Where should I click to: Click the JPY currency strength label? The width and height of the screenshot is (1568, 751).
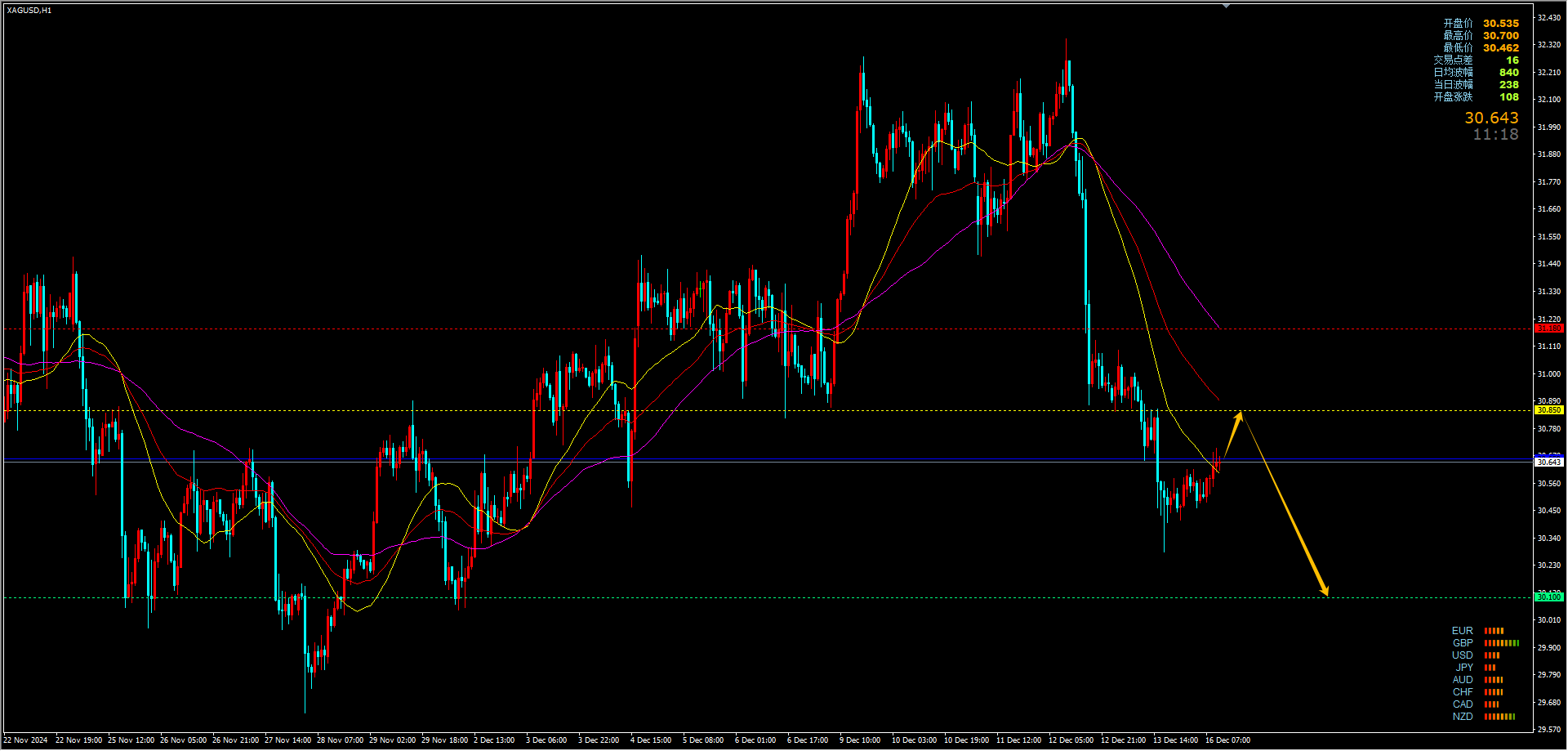coord(1464,668)
